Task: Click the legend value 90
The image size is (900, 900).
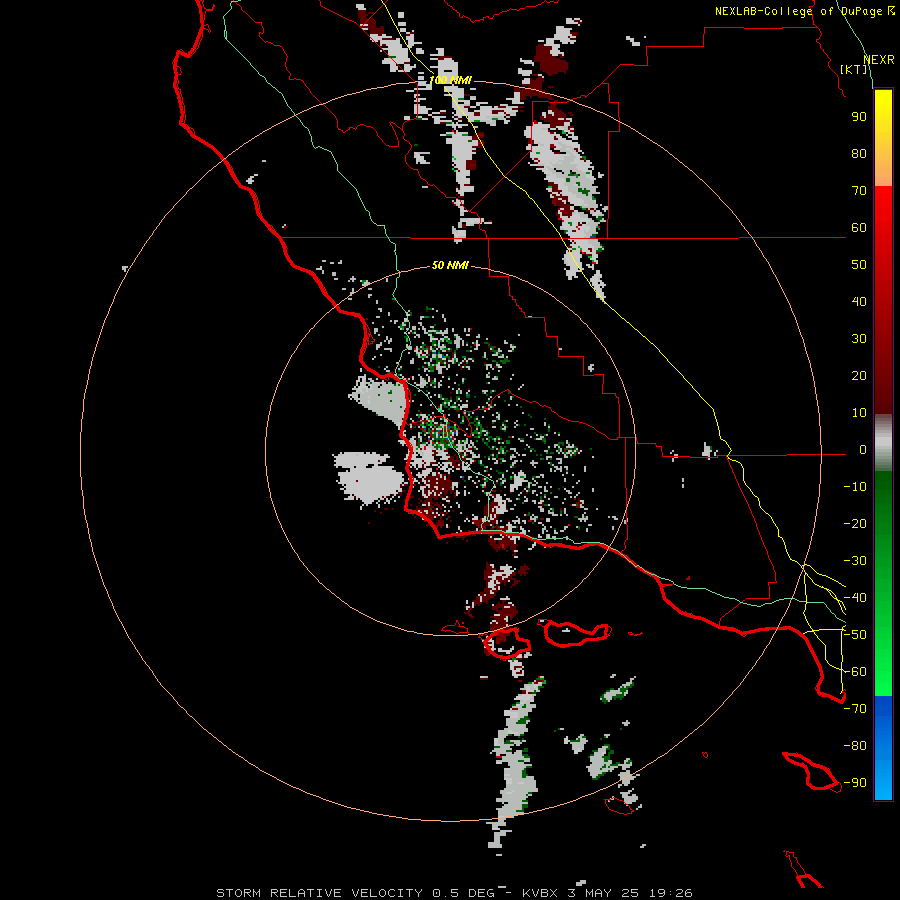Action: [859, 117]
